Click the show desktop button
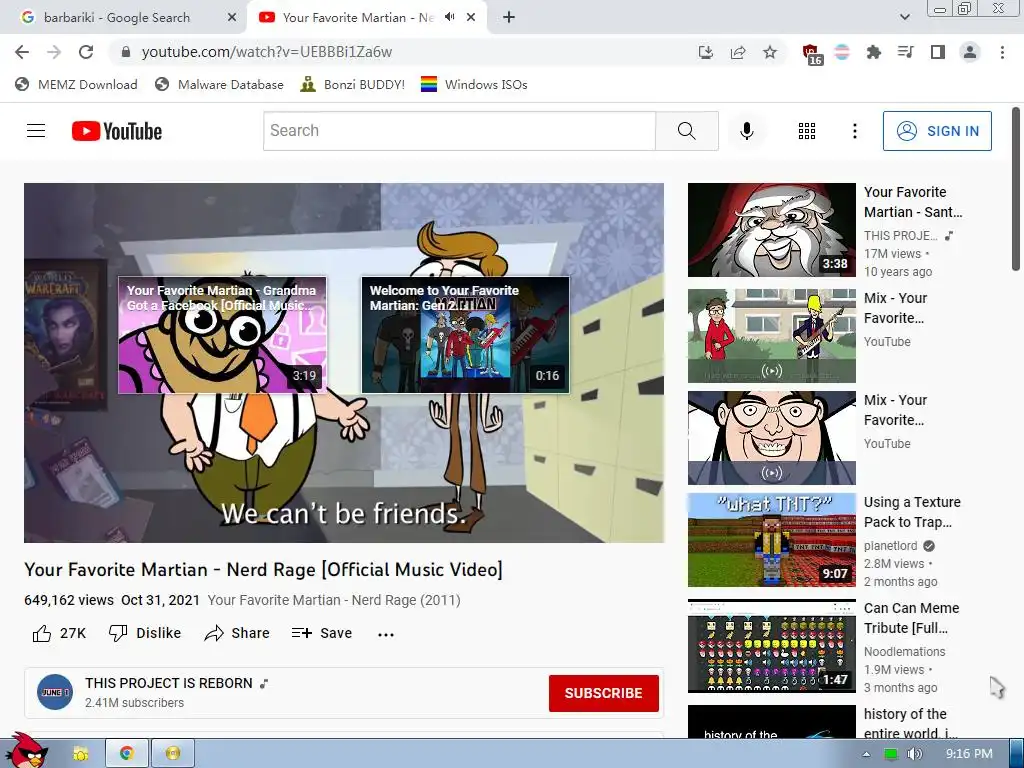Image resolution: width=1024 pixels, height=768 pixels. point(1016,754)
